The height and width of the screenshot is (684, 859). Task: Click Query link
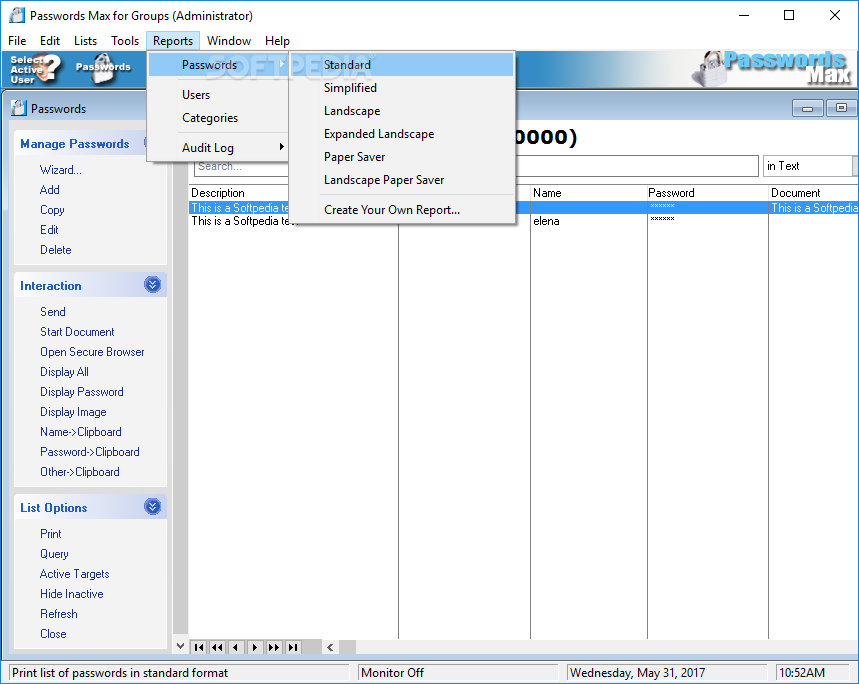[54, 554]
